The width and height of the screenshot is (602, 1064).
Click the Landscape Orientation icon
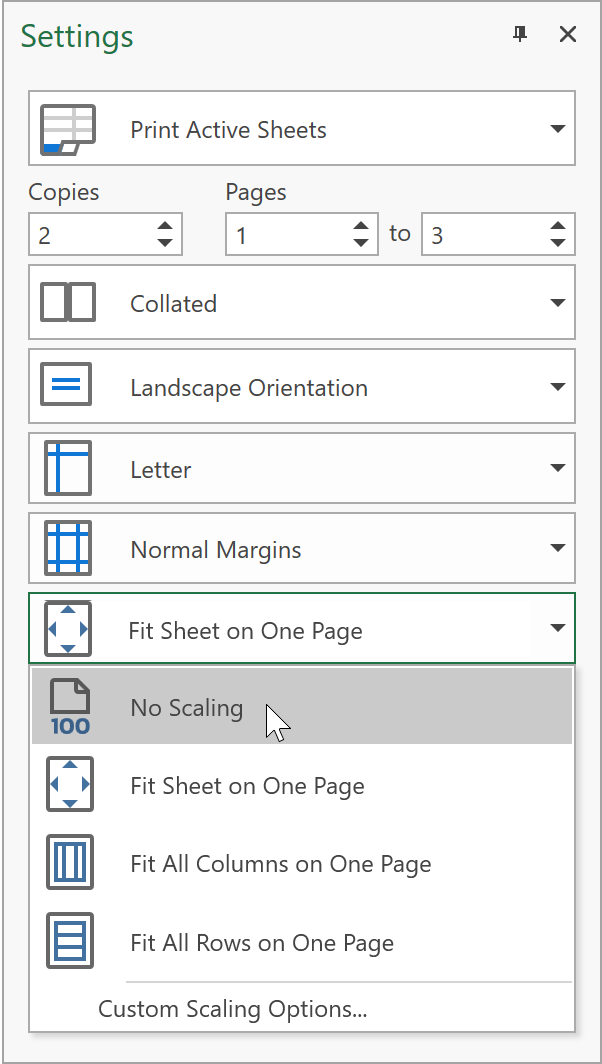point(68,387)
